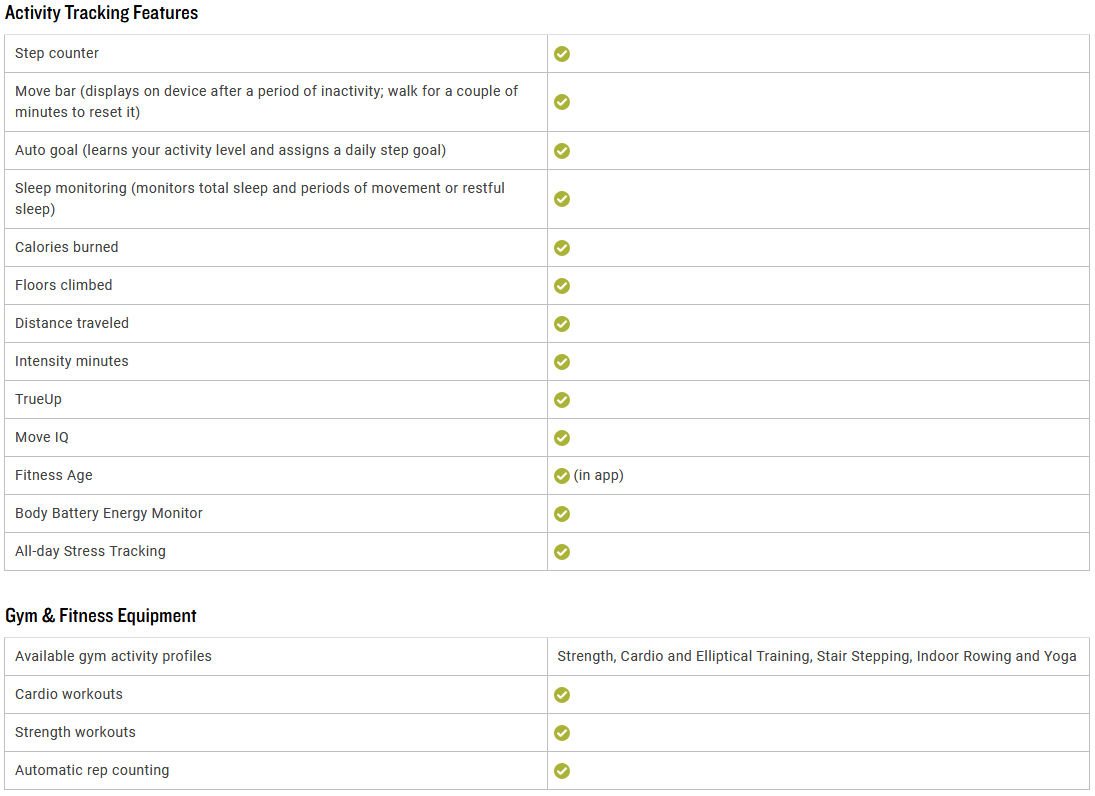Select the checkmark in Distance traveled row
Screen dimensions: 1095x796
[561, 324]
